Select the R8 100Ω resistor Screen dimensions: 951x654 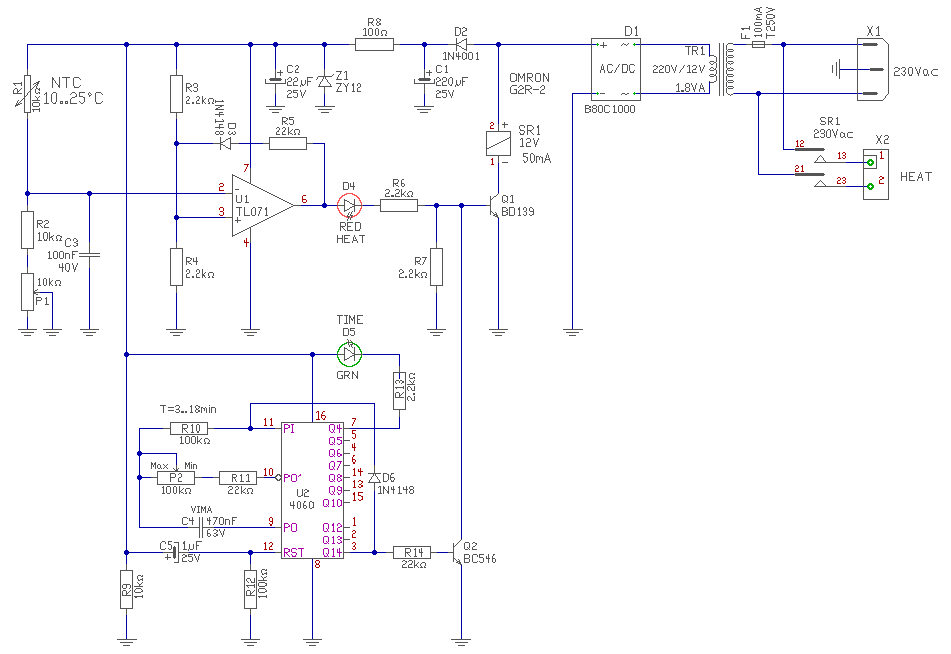(x=374, y=44)
